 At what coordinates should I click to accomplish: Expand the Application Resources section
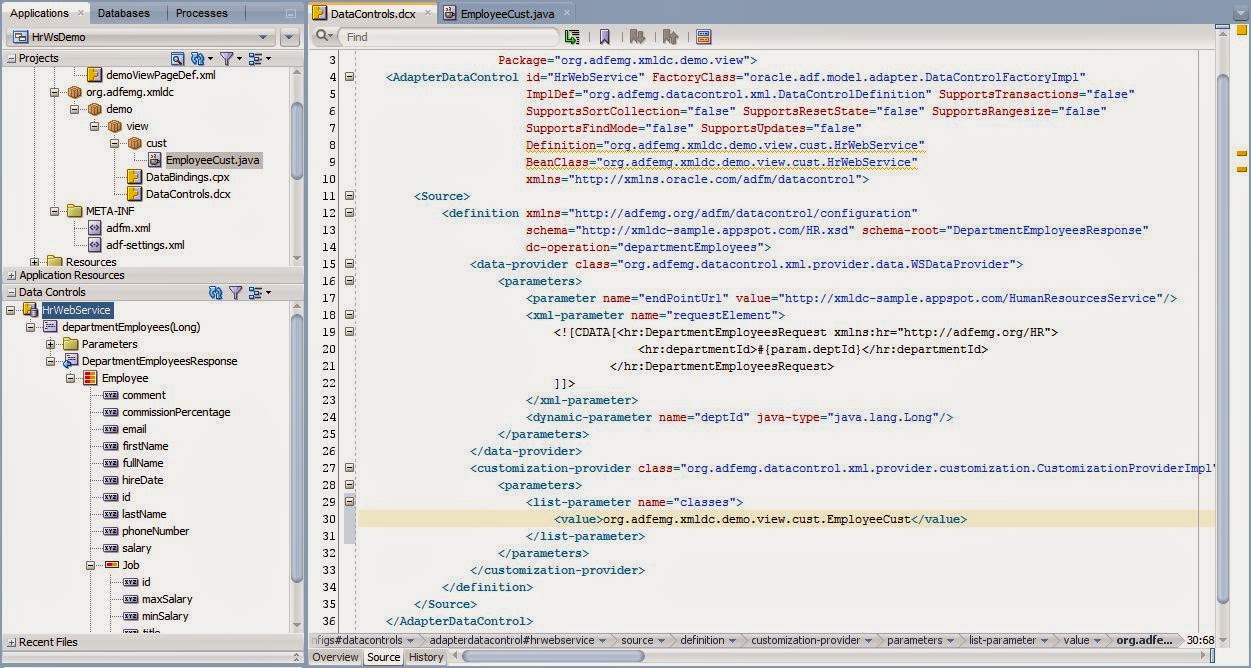click(11, 275)
